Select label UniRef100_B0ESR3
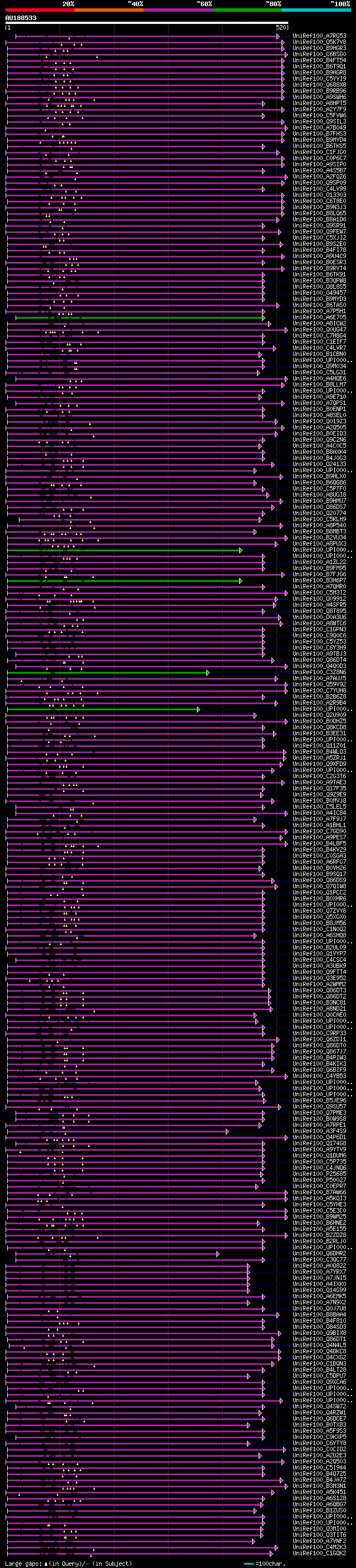 pyautogui.click(x=319, y=263)
